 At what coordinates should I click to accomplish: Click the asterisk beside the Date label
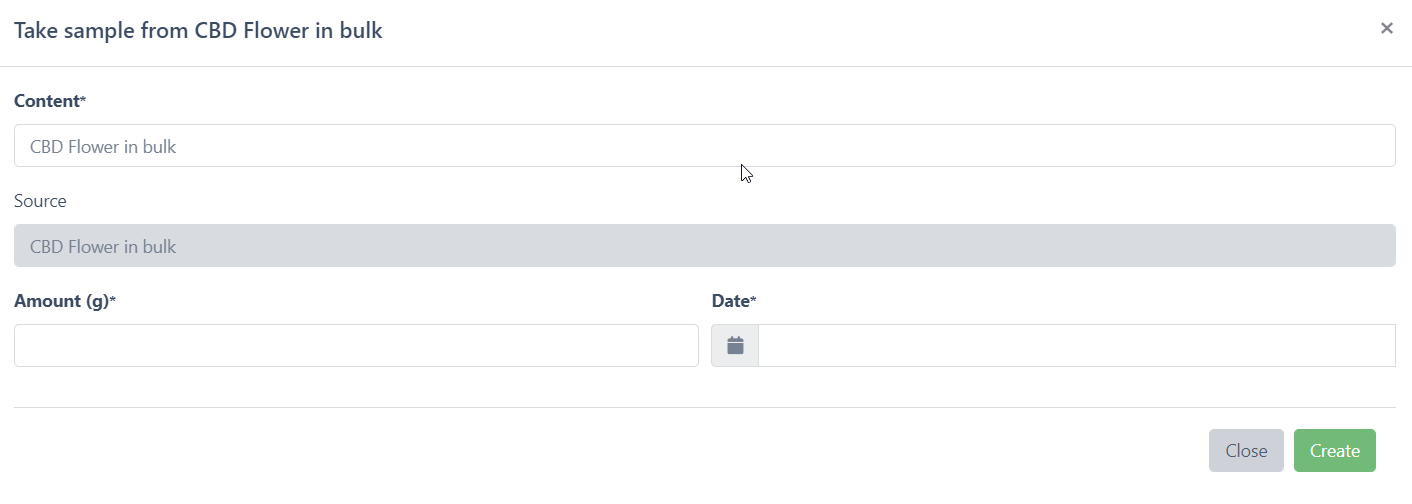(753, 301)
